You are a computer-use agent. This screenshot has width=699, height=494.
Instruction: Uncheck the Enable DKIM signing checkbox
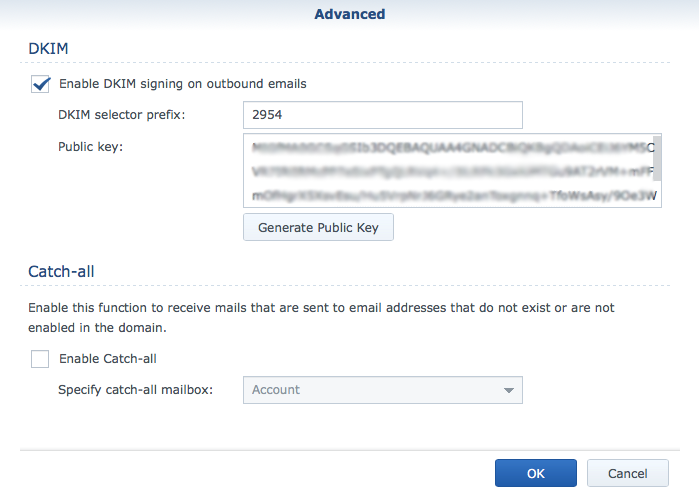coord(41,84)
